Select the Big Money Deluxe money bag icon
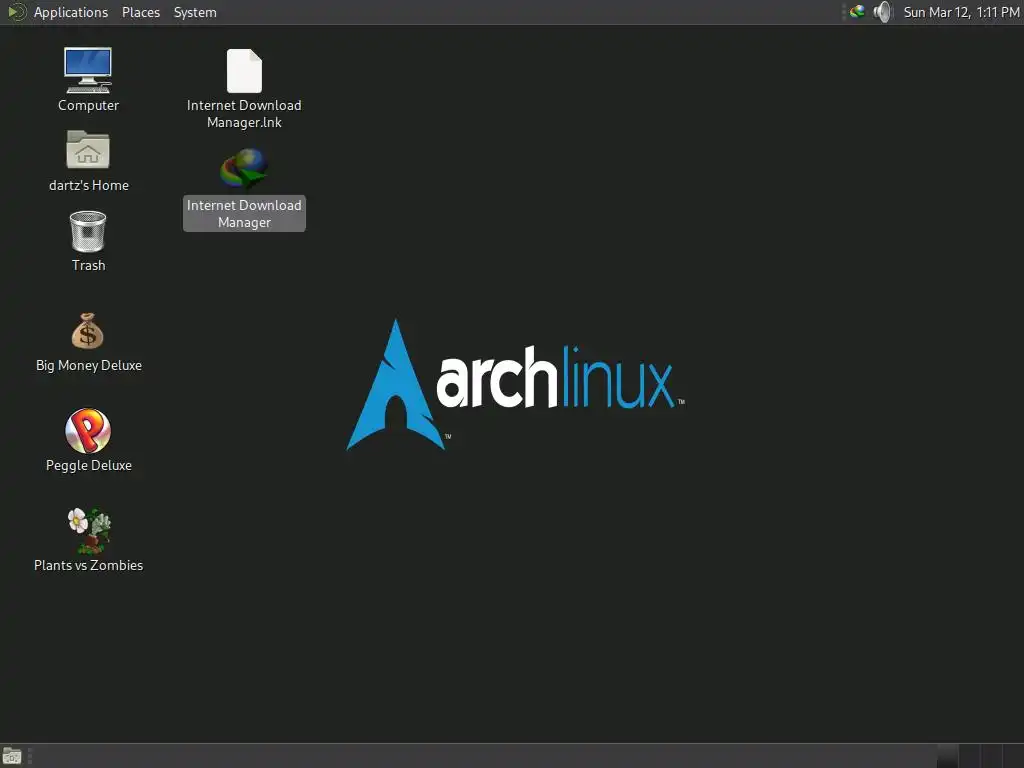The width and height of the screenshot is (1024, 768). click(88, 331)
